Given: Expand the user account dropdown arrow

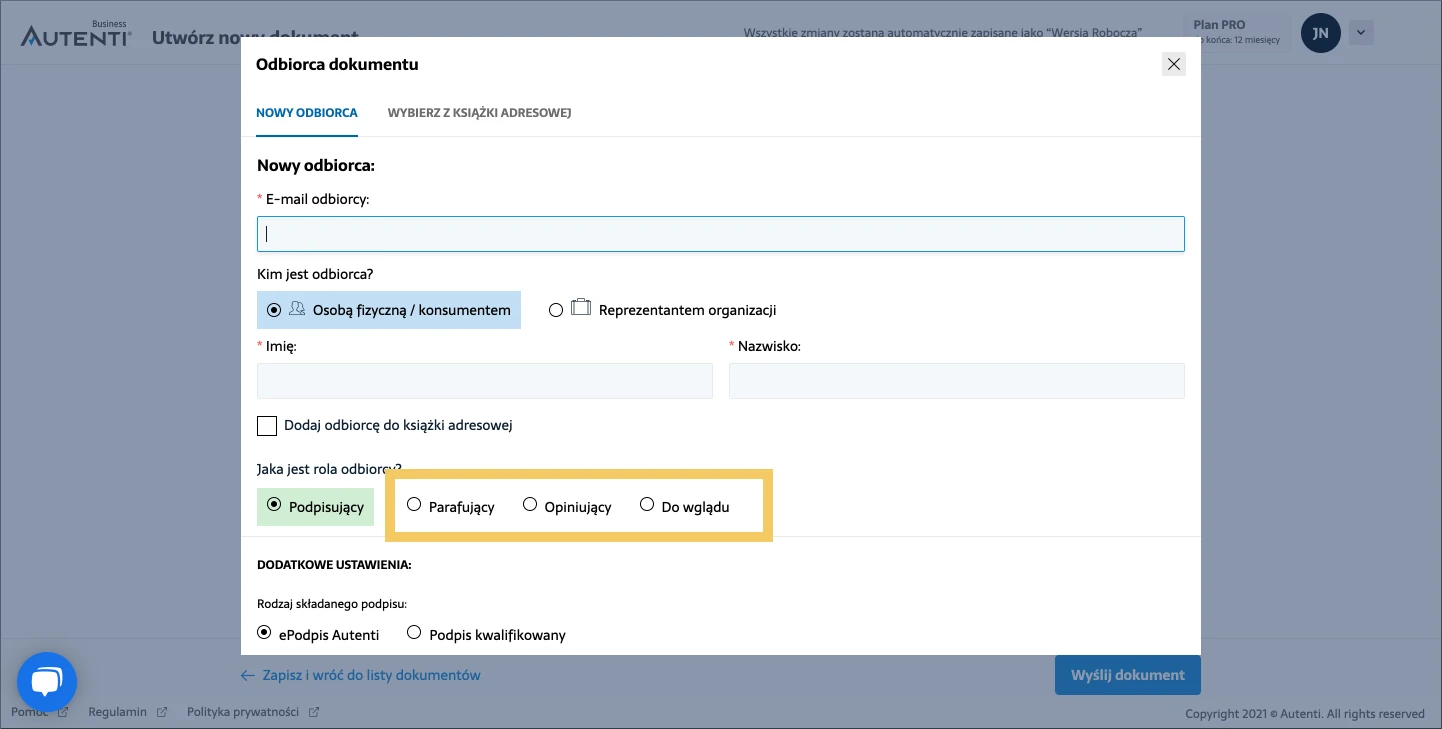Looking at the screenshot, I should point(1361,33).
